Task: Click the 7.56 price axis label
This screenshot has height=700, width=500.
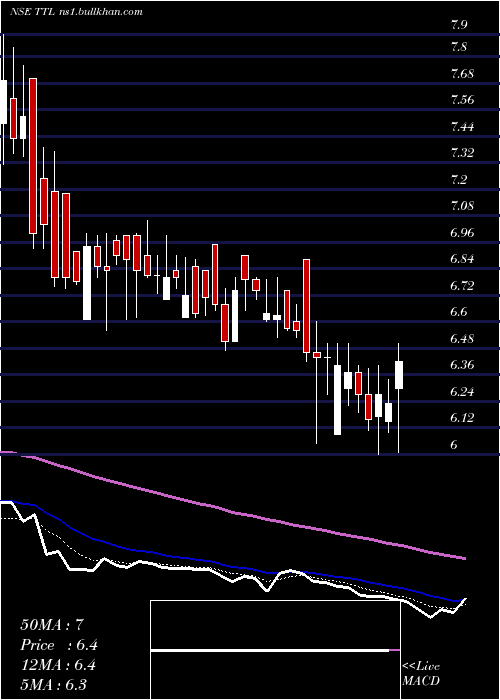Action: click(x=462, y=99)
